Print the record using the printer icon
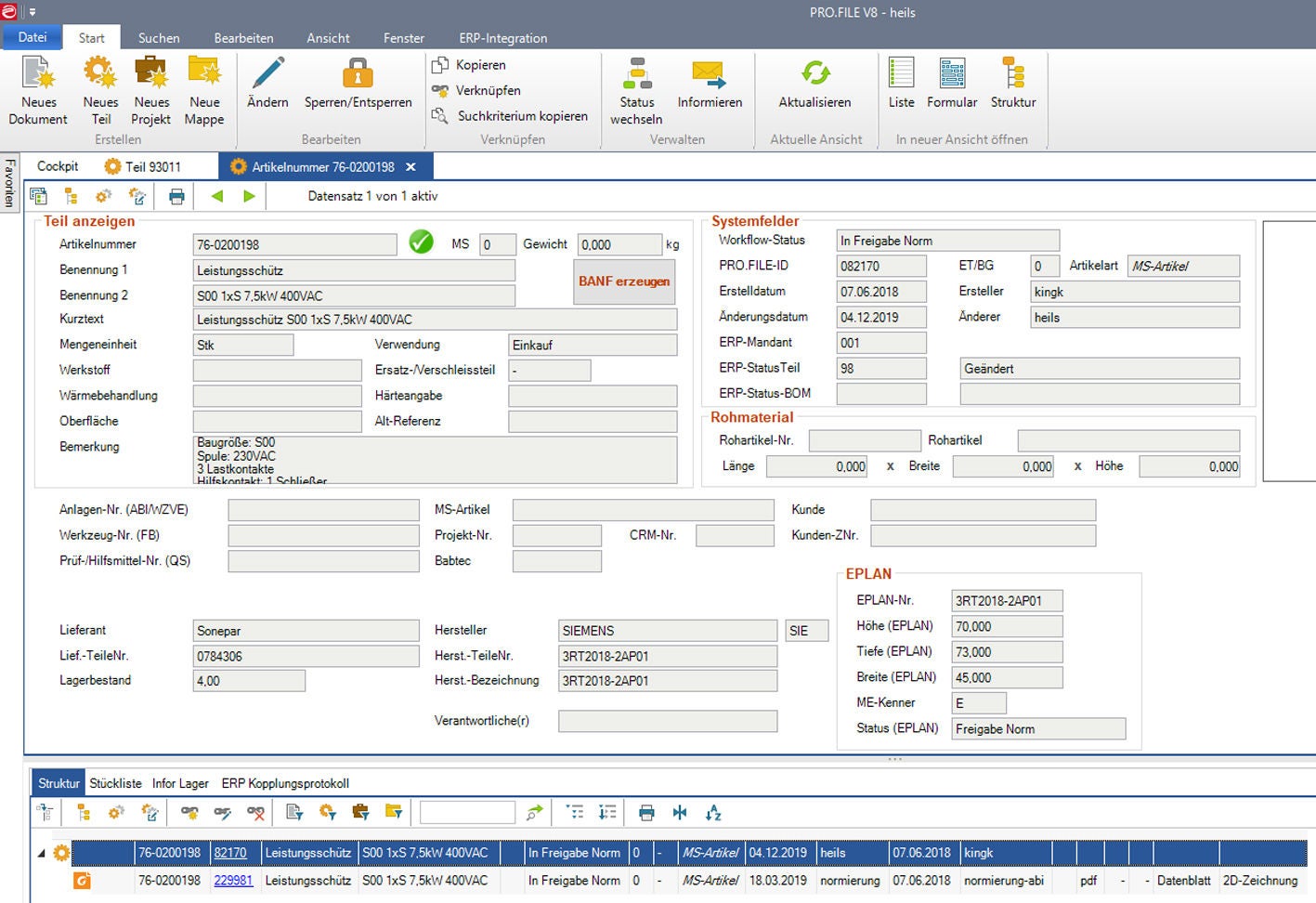The image size is (1316, 903). (x=176, y=196)
